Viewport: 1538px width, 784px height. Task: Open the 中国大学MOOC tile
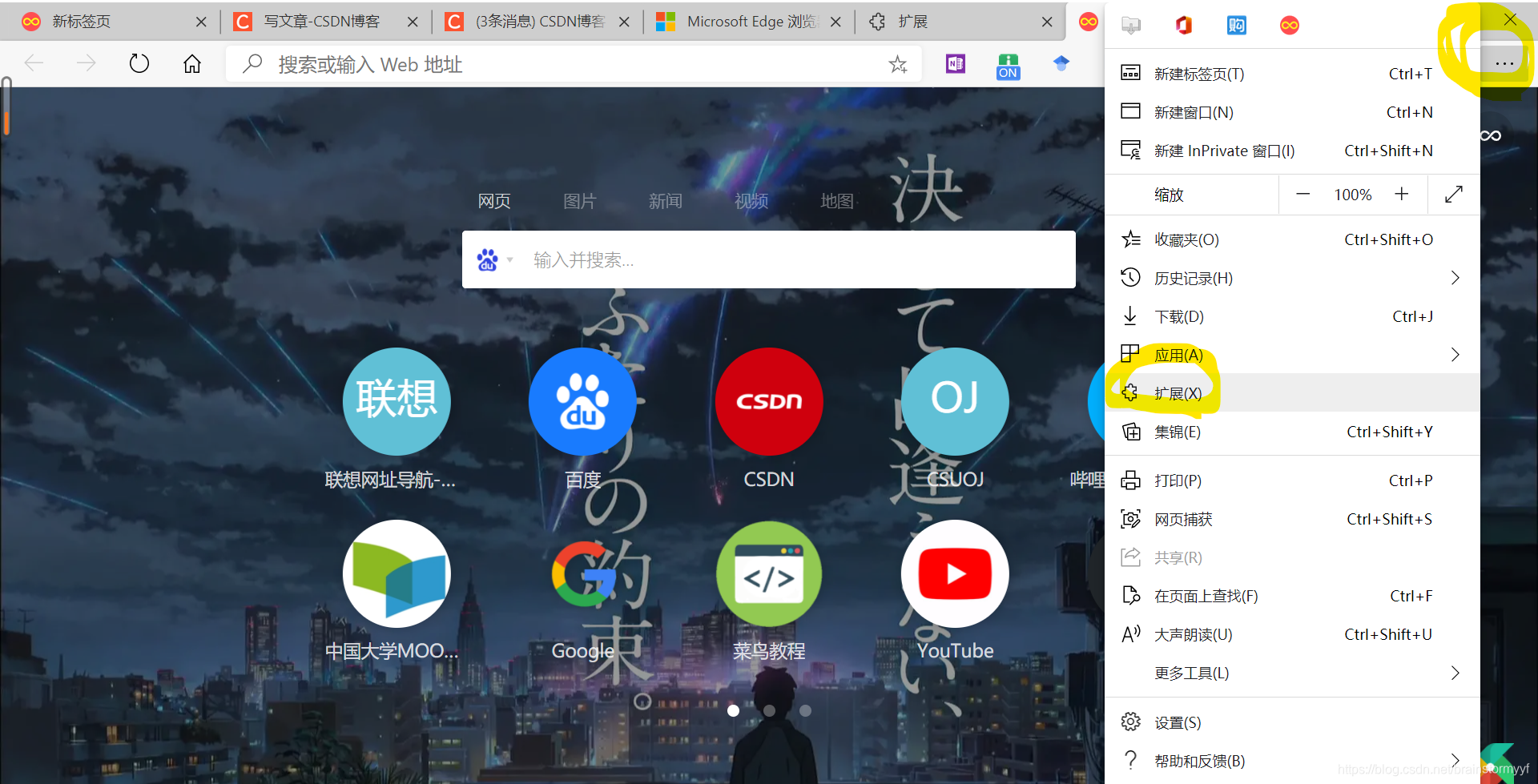[397, 574]
